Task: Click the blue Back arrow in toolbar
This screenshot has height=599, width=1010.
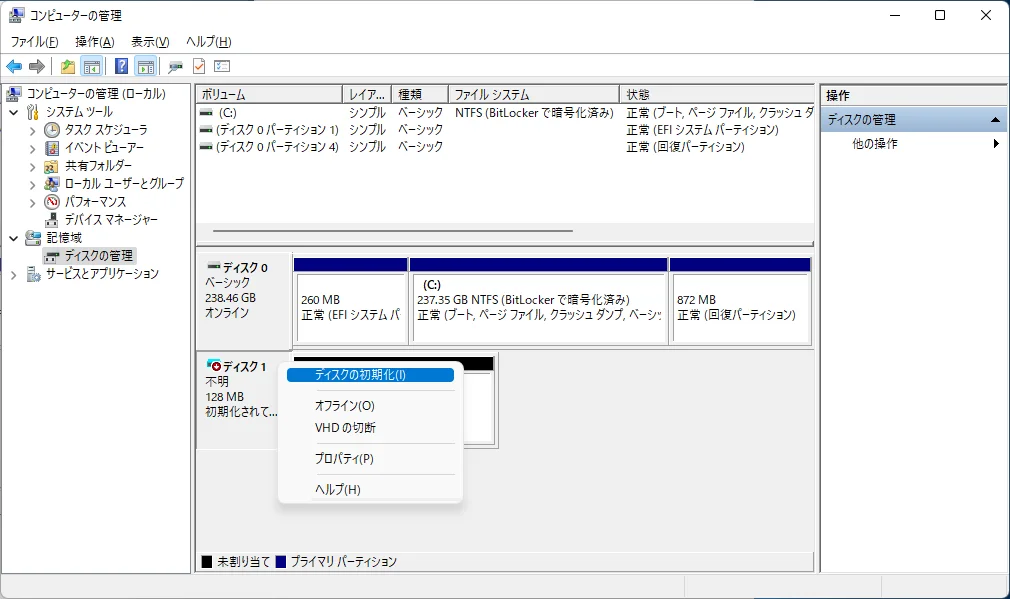Action: coord(14,67)
